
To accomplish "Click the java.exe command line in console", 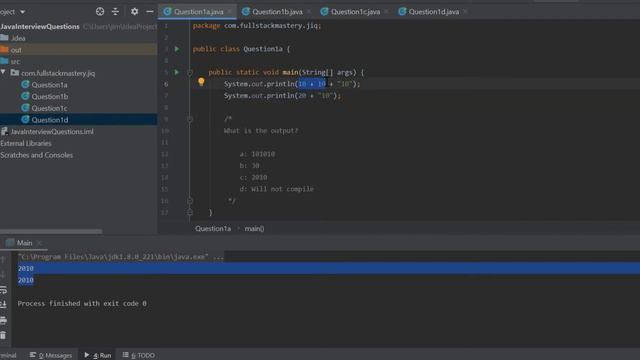I will pos(121,257).
